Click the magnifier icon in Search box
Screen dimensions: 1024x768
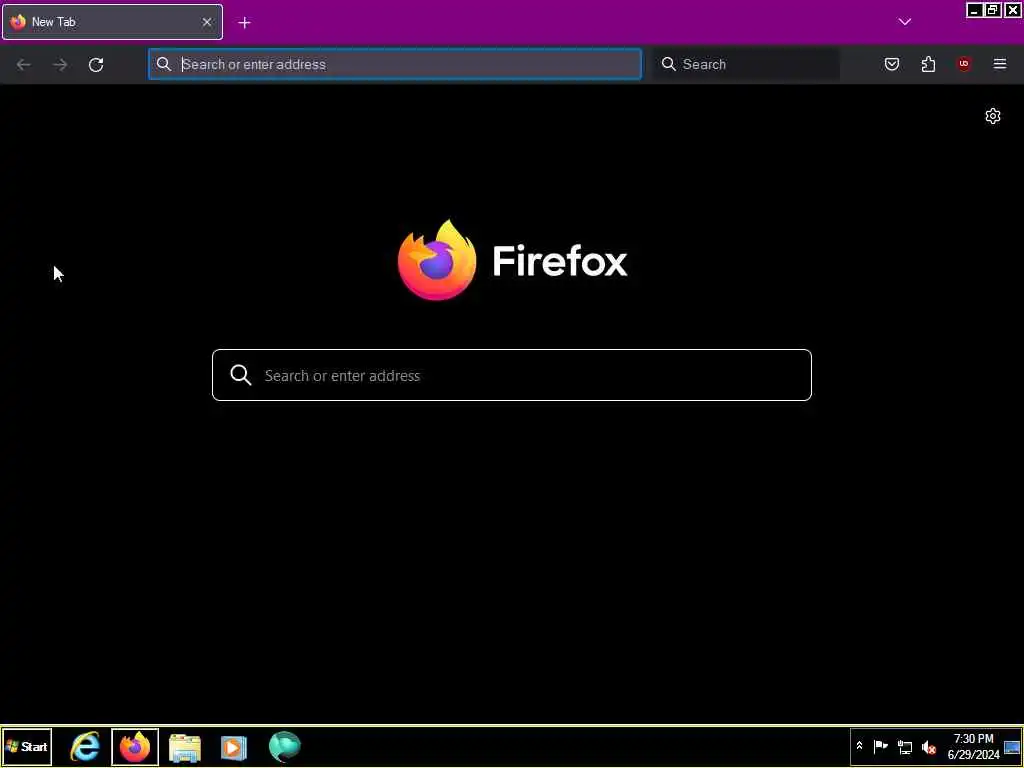point(669,64)
